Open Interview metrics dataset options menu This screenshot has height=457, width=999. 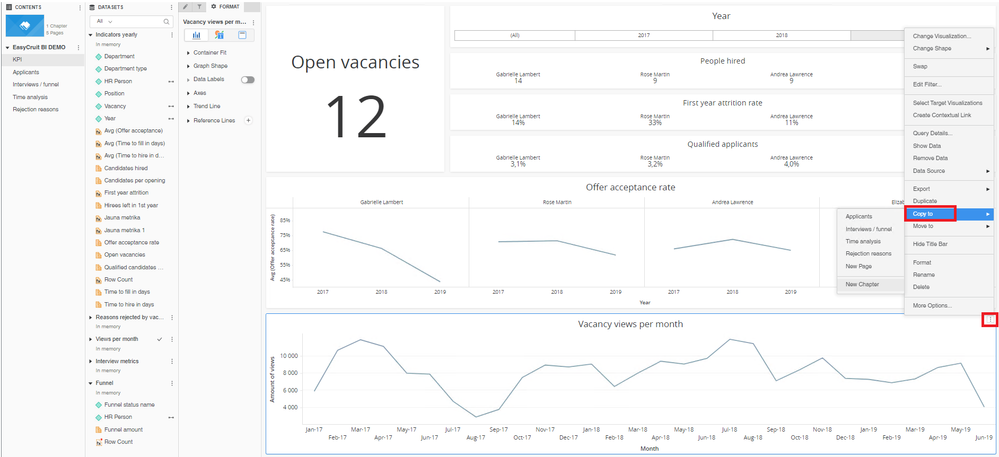coord(172,361)
